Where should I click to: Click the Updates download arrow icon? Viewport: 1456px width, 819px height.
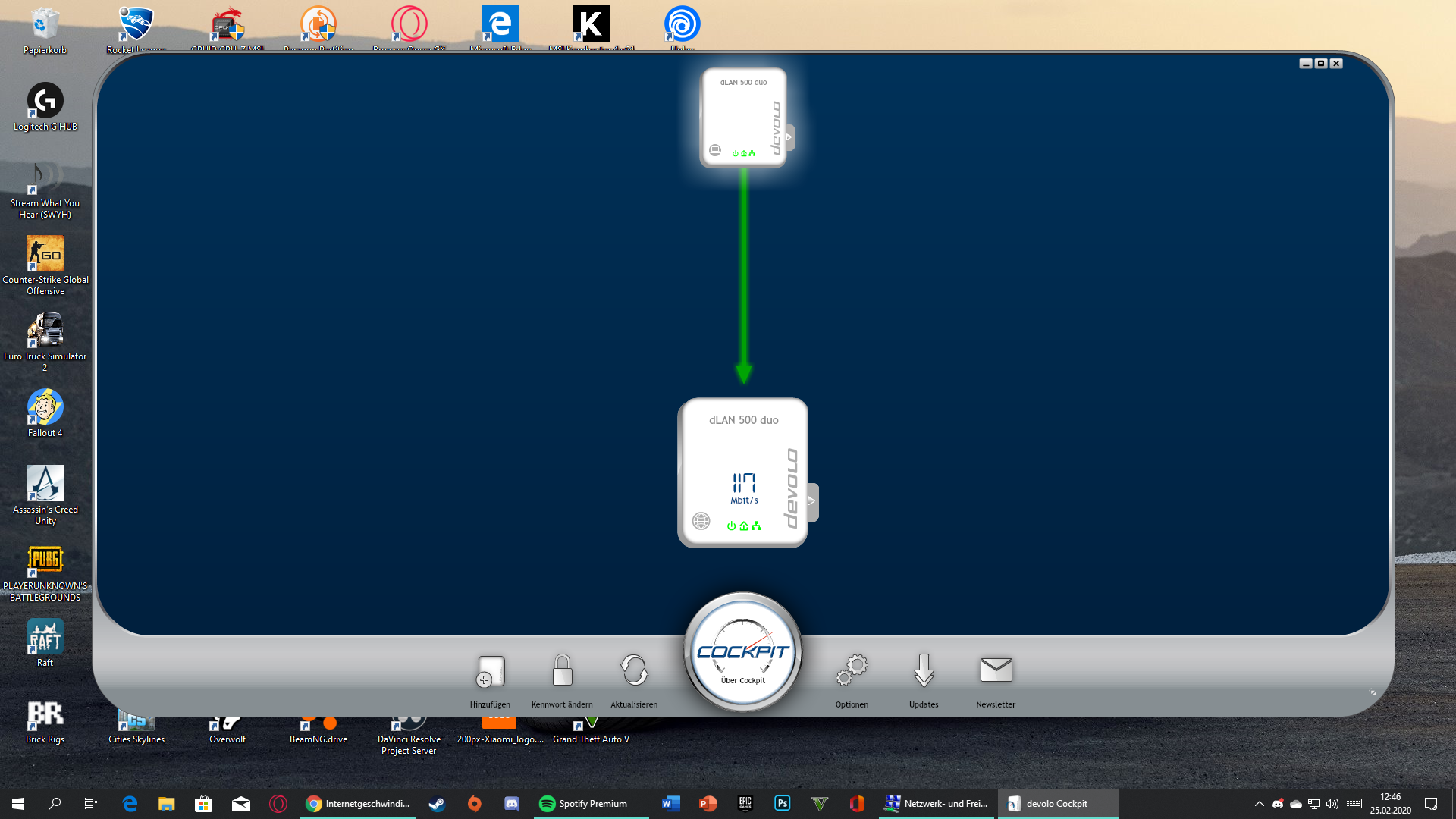tap(924, 671)
